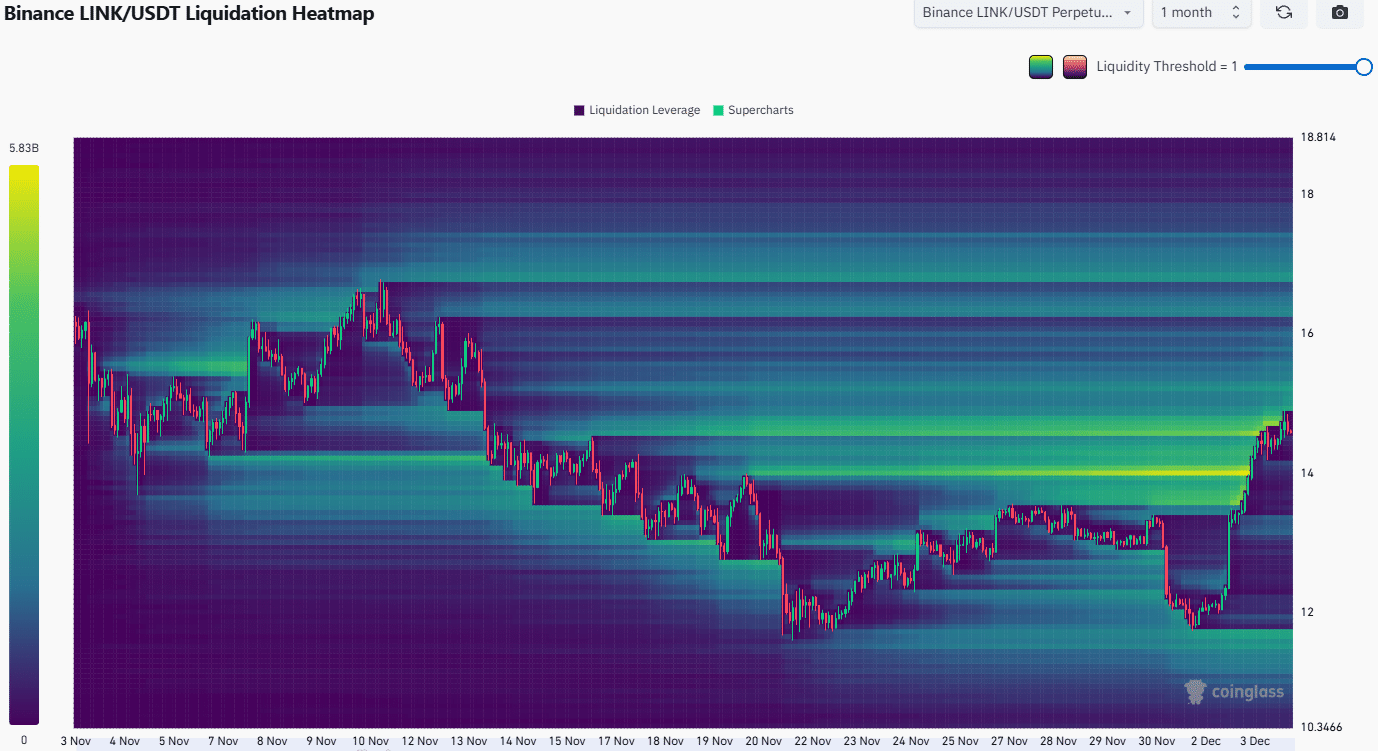The width and height of the screenshot is (1378, 751).
Task: Open the Binance LINK/USDT Perpetual pair dropdown
Action: click(x=1029, y=13)
